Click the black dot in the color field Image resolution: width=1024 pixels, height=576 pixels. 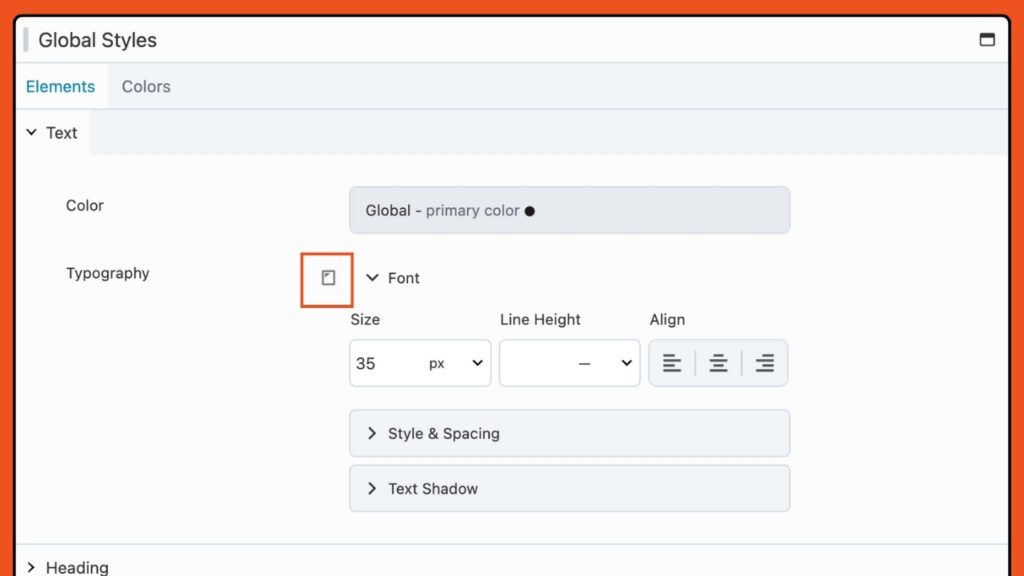coord(530,210)
